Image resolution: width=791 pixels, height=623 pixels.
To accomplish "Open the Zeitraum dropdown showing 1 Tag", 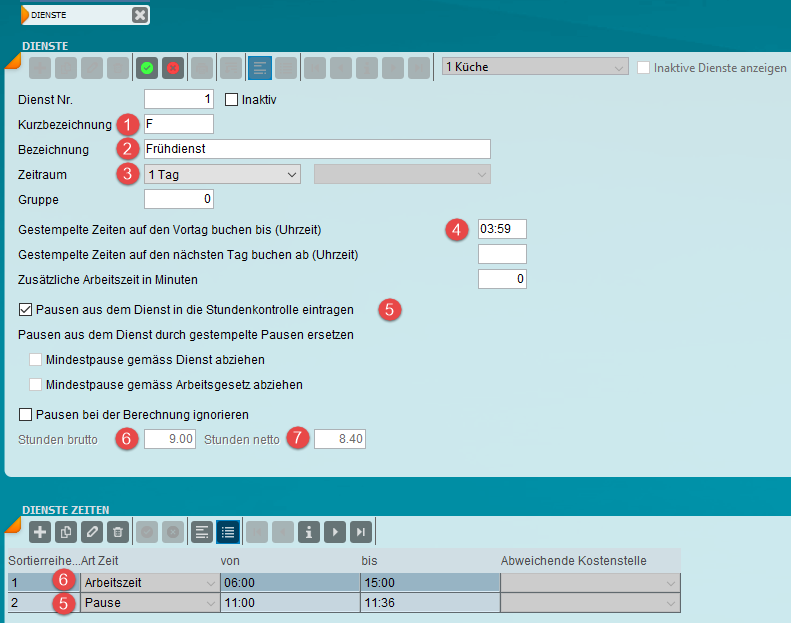I will [x=222, y=175].
